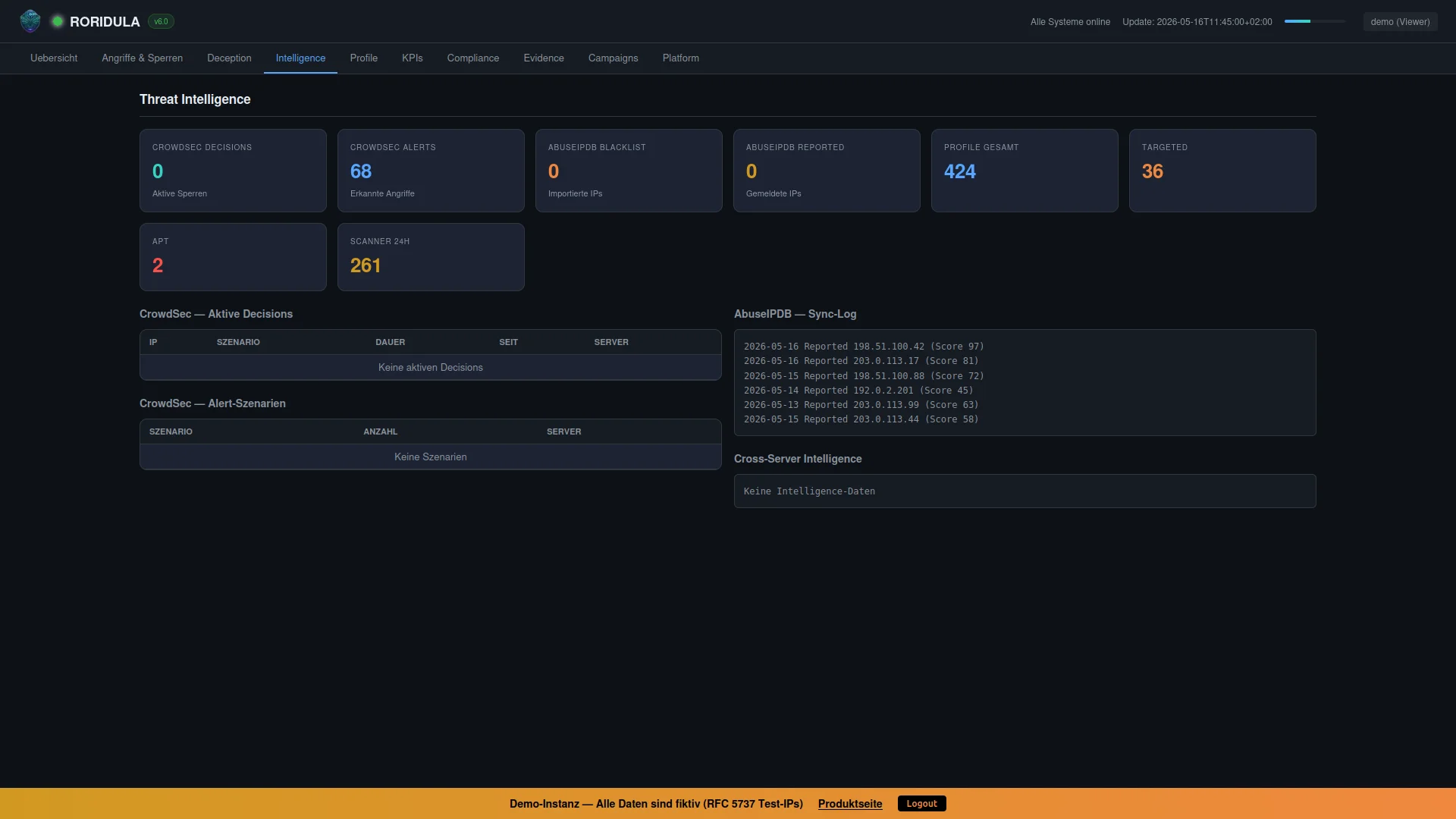The width and height of the screenshot is (1456, 819).
Task: Go to the Profile tab
Action: pos(364,58)
